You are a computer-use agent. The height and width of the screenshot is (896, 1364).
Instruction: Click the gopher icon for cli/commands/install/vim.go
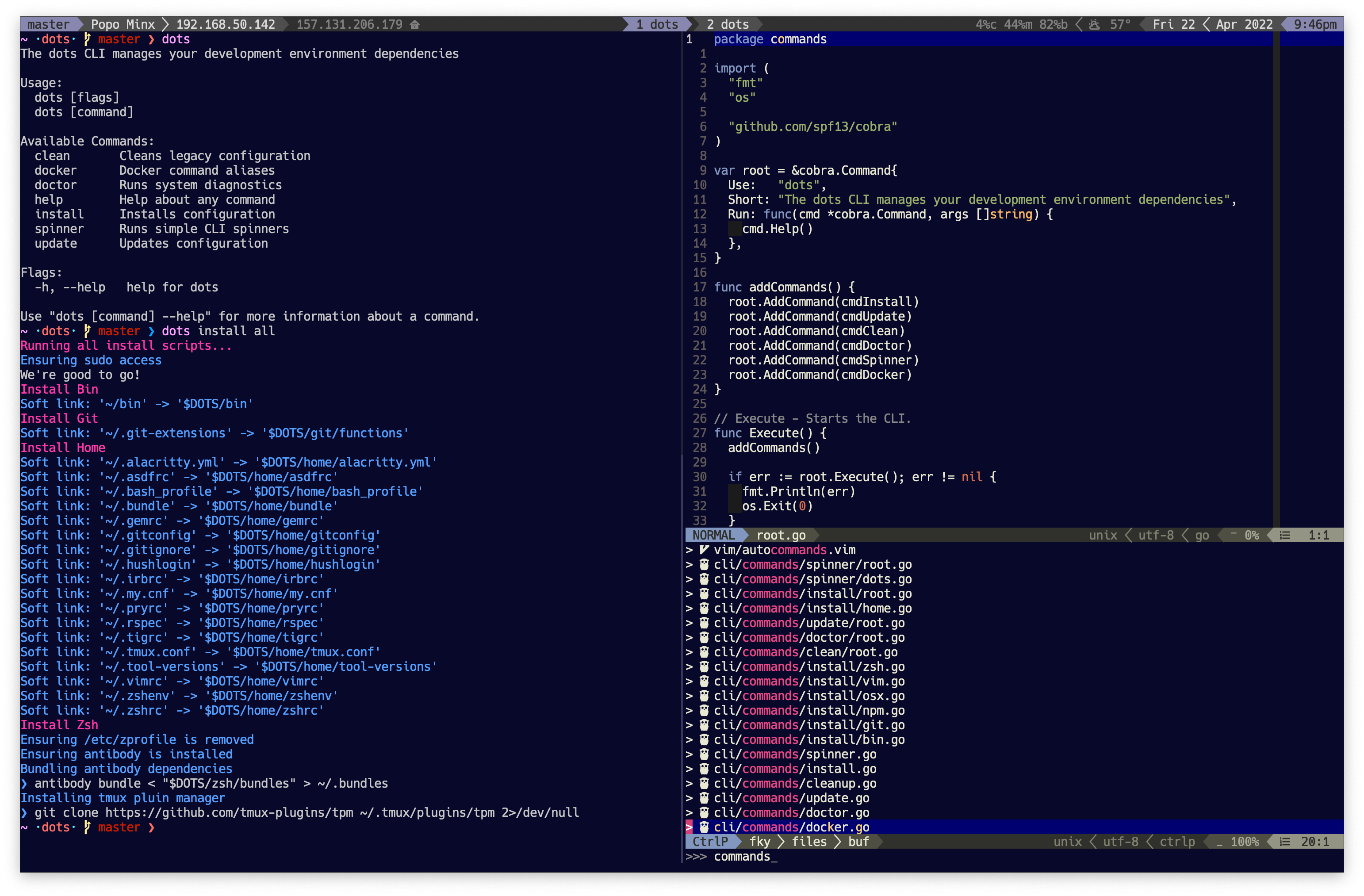[704, 681]
